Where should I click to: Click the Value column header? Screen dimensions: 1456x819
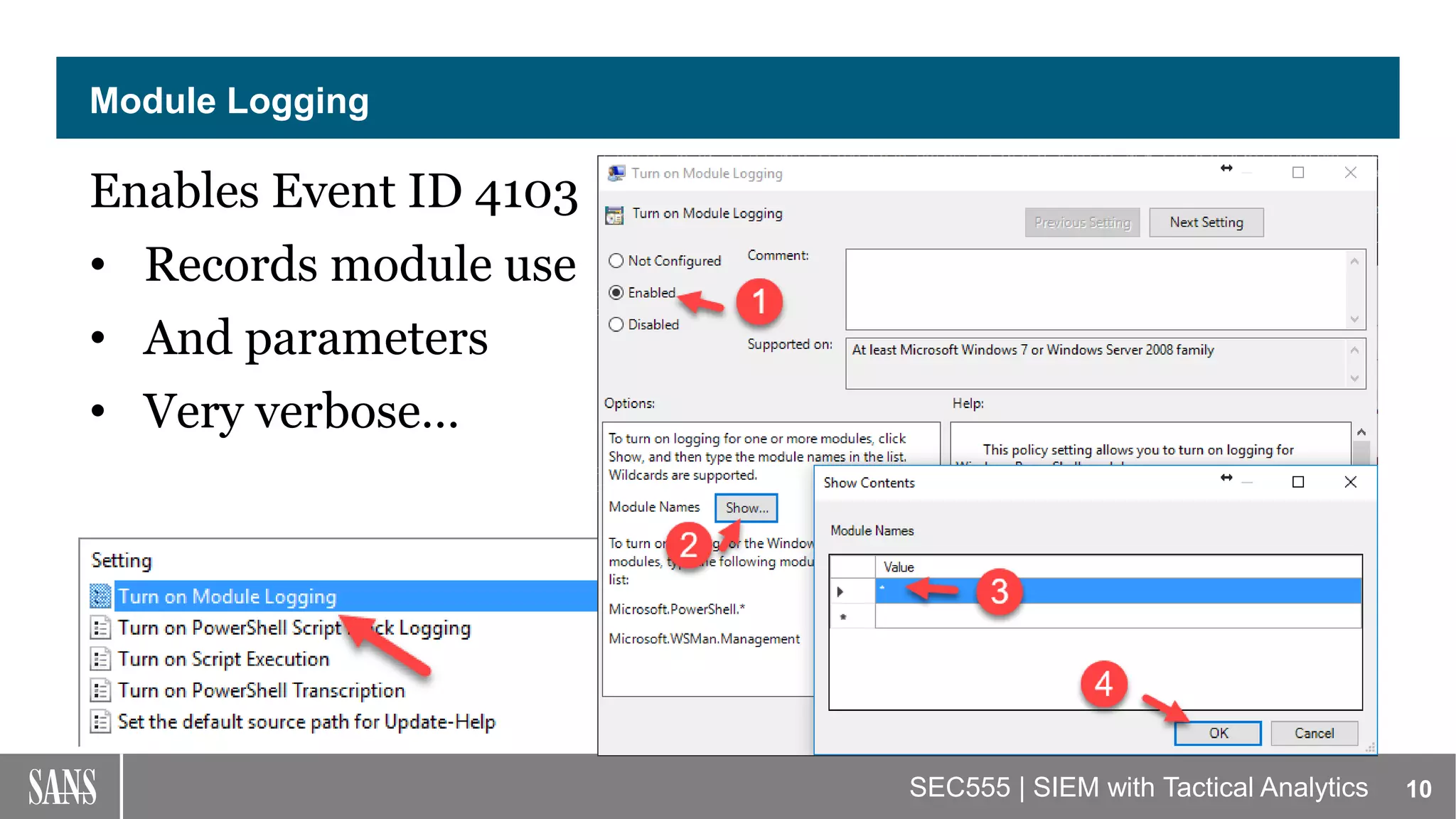1118,567
